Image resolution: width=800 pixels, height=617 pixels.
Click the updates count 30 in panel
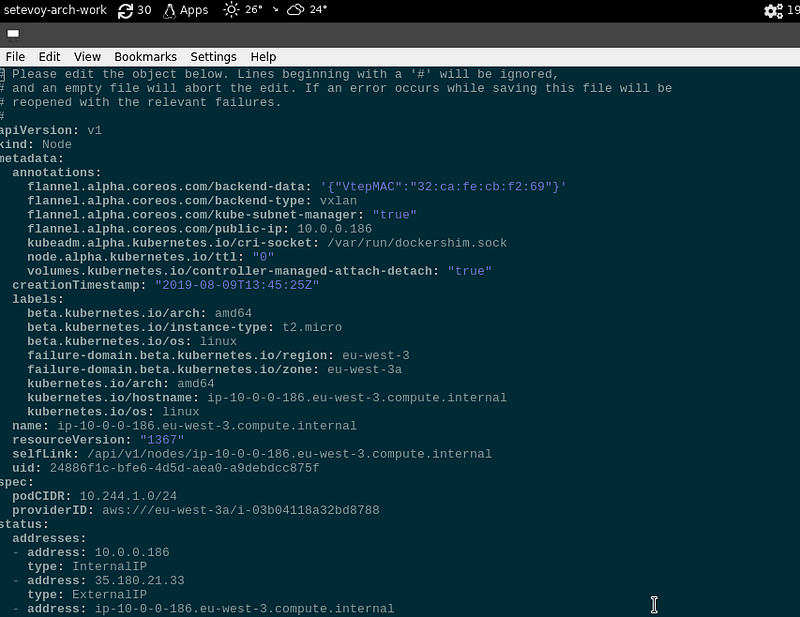(x=144, y=10)
